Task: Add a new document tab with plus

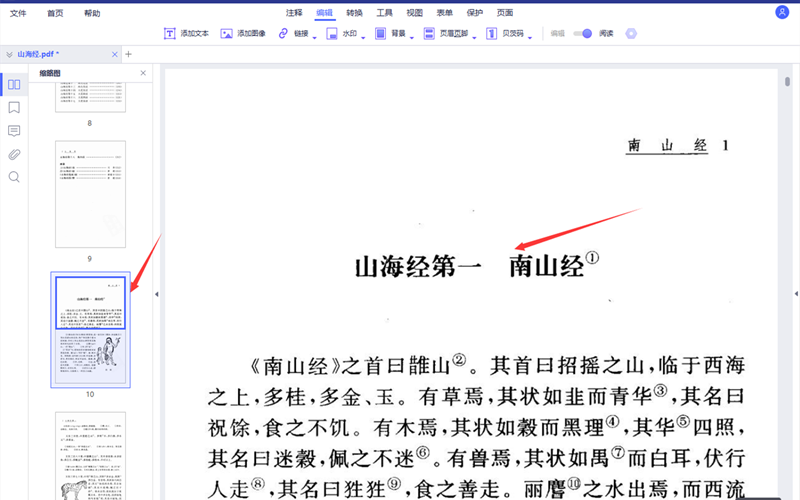Action: (x=128, y=54)
